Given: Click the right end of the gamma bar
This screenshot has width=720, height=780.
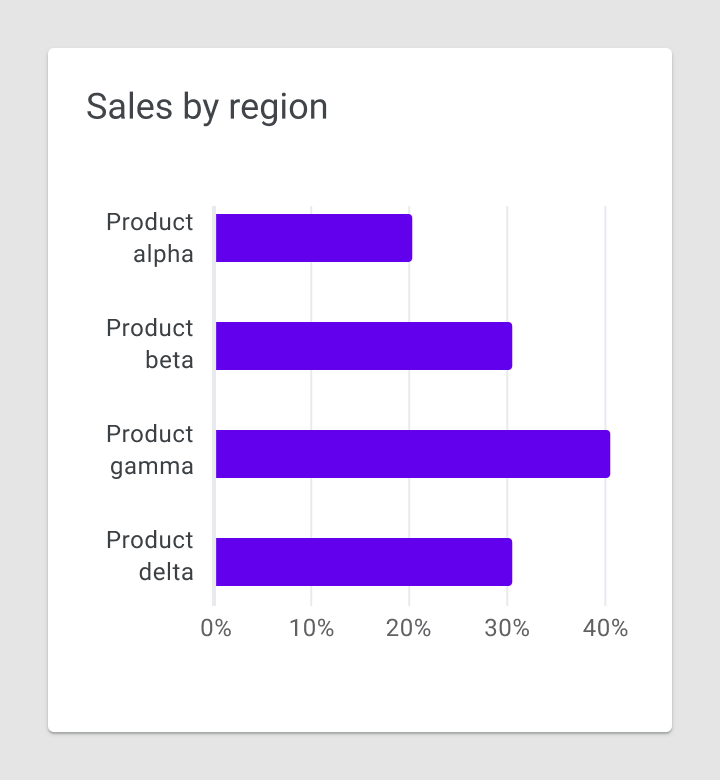Looking at the screenshot, I should 607,454.
